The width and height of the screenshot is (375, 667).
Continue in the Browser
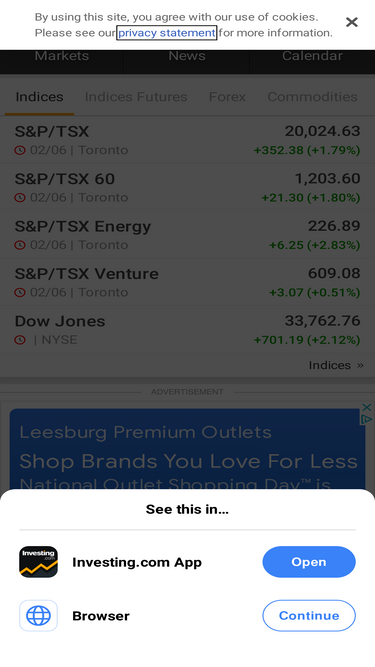coord(309,616)
